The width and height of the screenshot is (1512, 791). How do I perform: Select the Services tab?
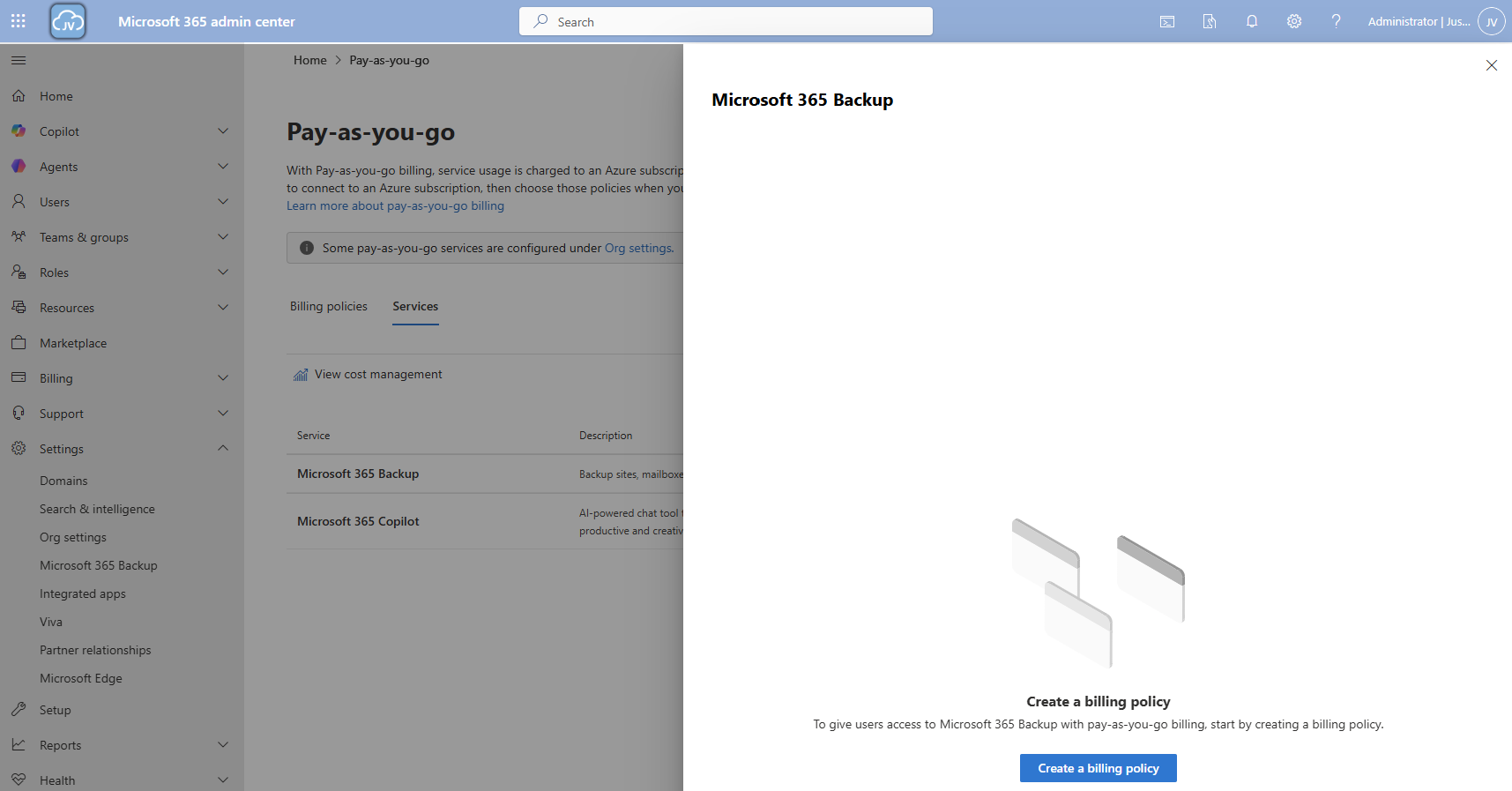415,306
